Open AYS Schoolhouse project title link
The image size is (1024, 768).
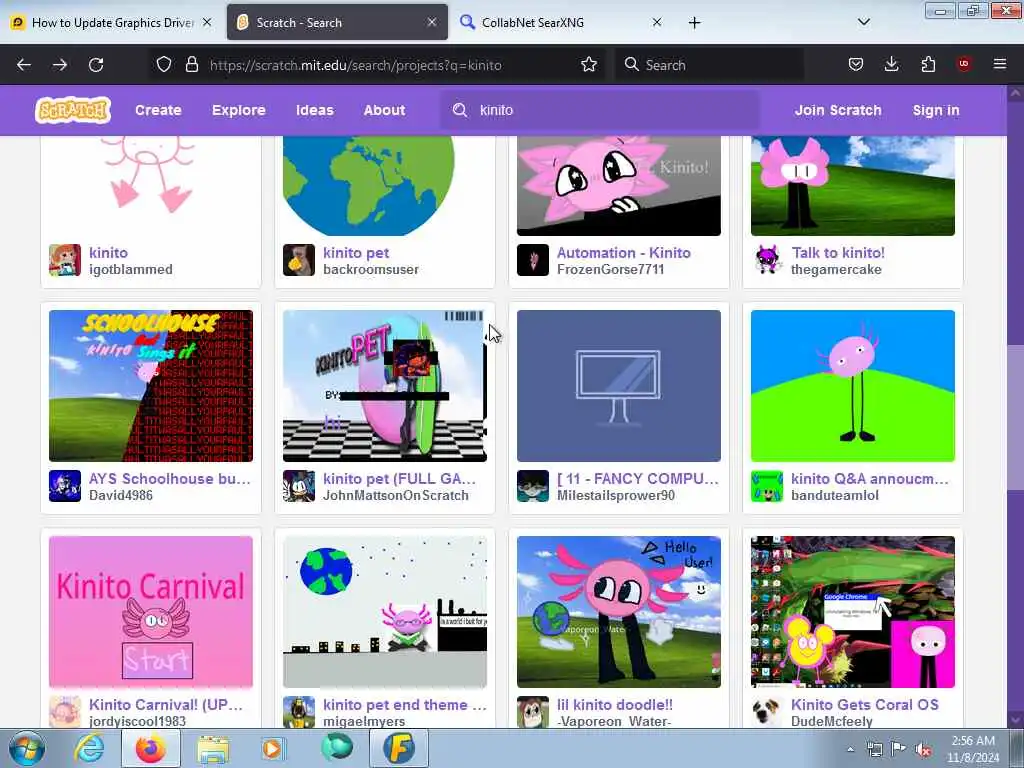(170, 479)
